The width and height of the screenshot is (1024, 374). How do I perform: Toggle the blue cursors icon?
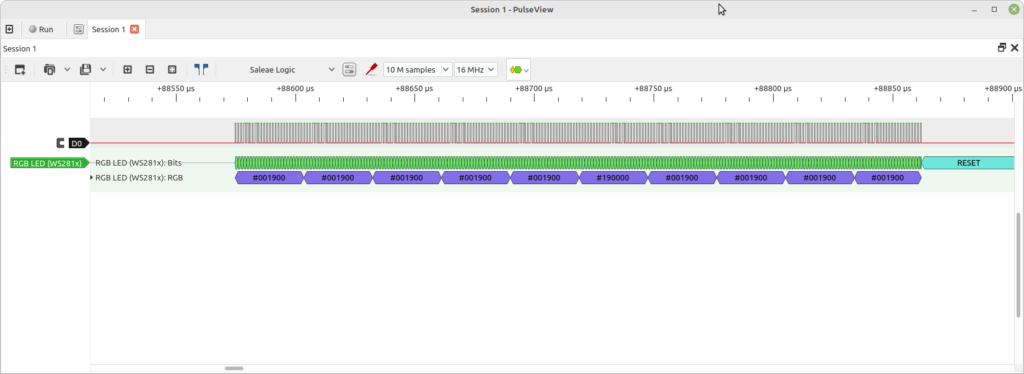pyautogui.click(x=201, y=69)
